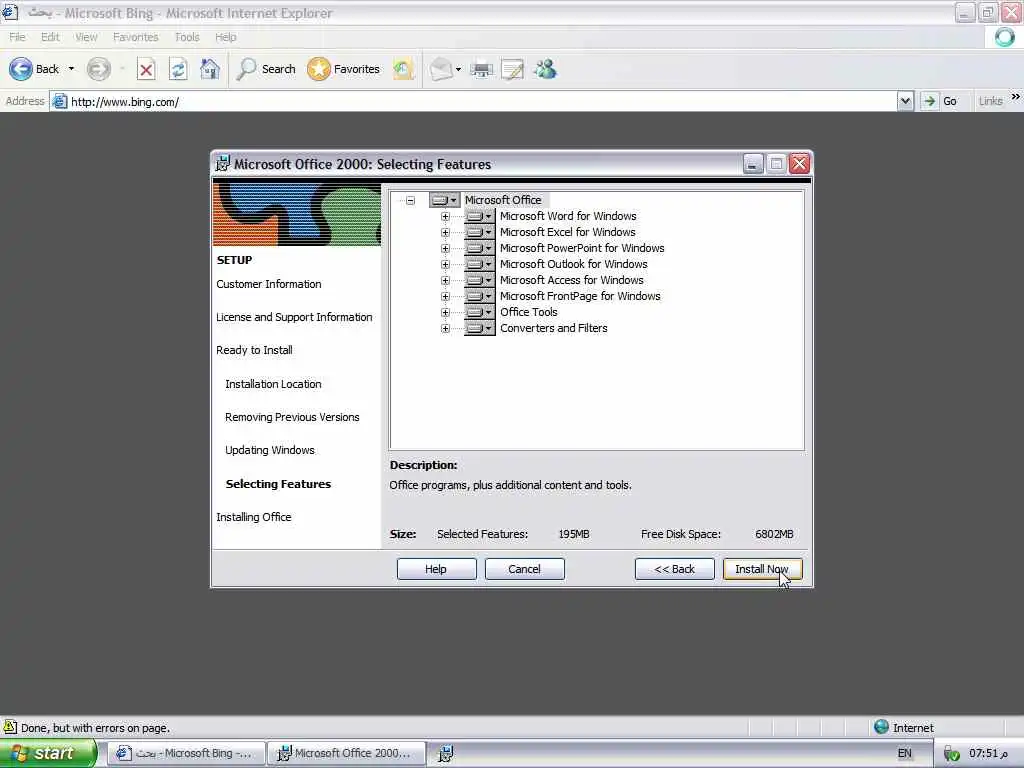Open the View menu
1024x768 pixels.
click(x=86, y=37)
